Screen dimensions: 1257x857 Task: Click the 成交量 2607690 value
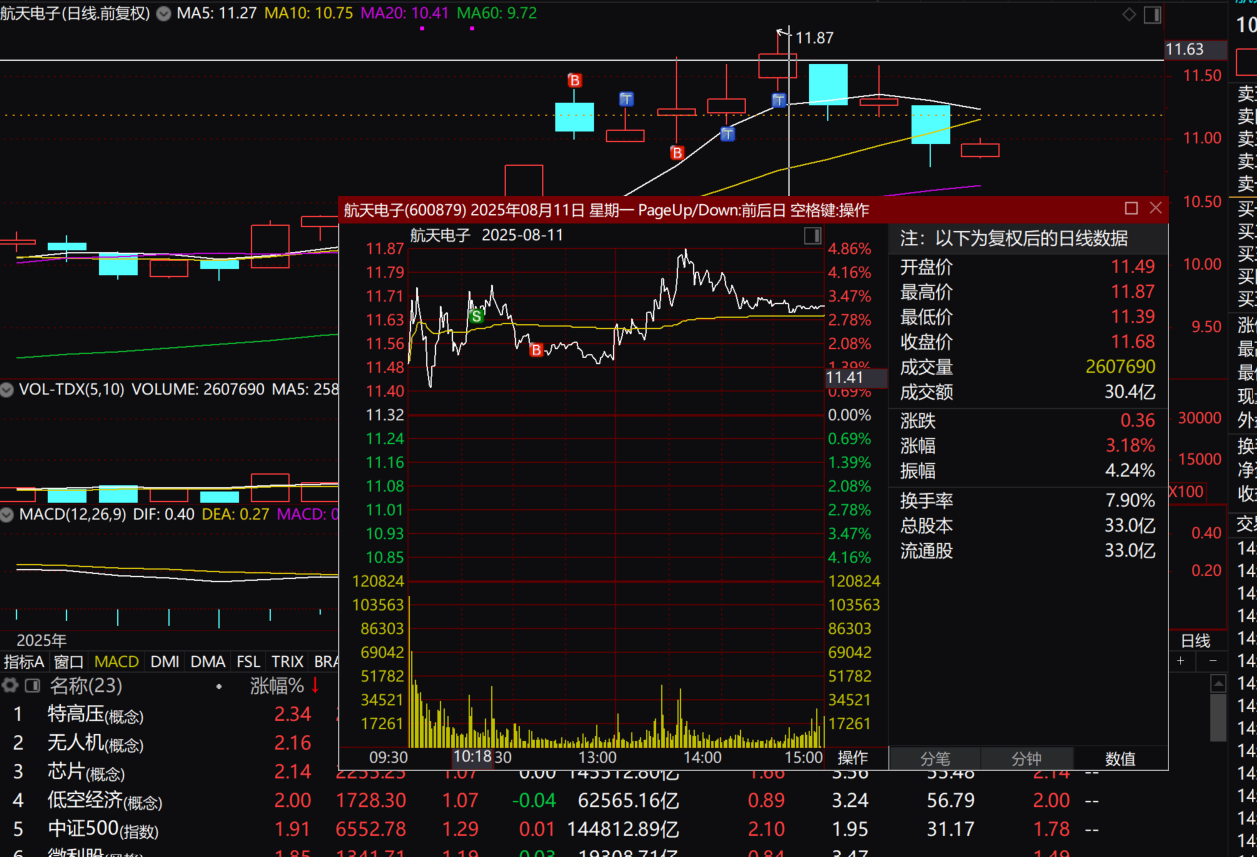pos(1120,367)
